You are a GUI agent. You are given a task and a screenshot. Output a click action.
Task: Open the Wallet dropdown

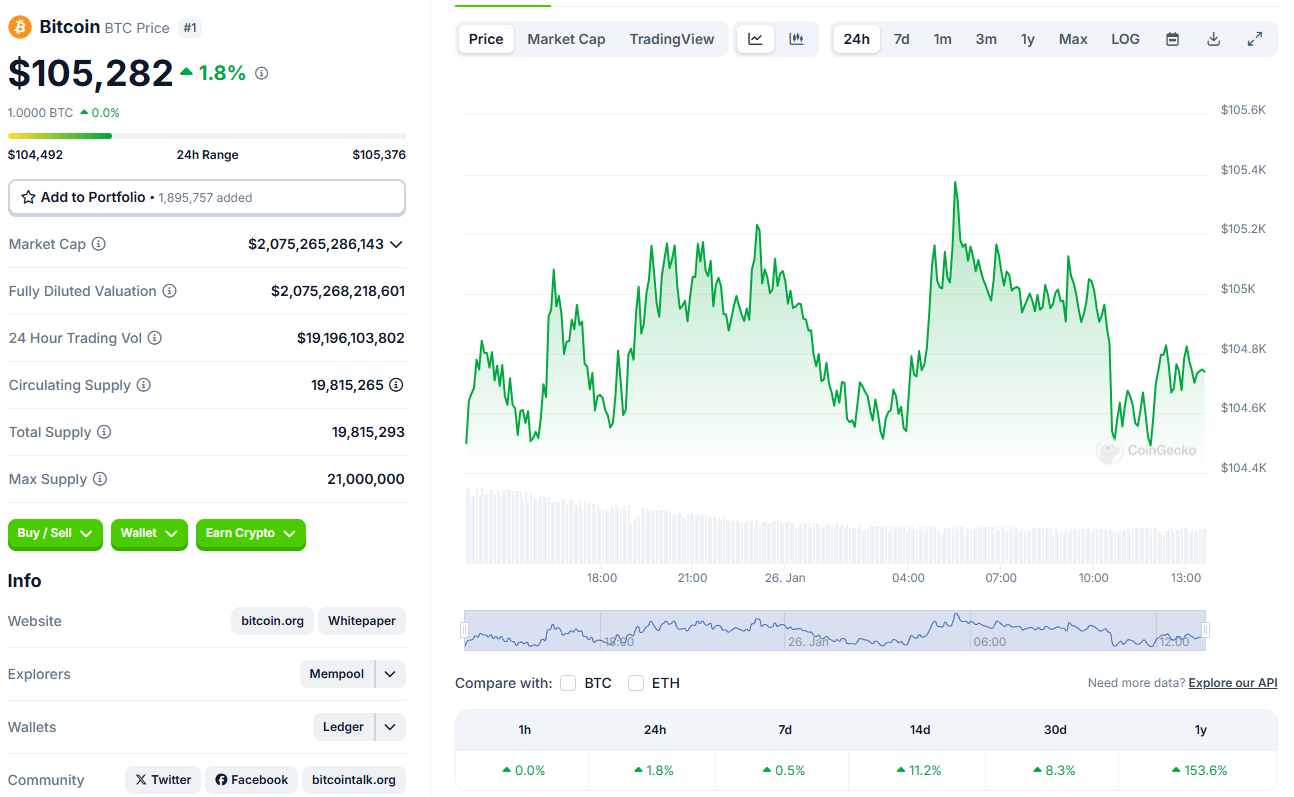pos(149,534)
